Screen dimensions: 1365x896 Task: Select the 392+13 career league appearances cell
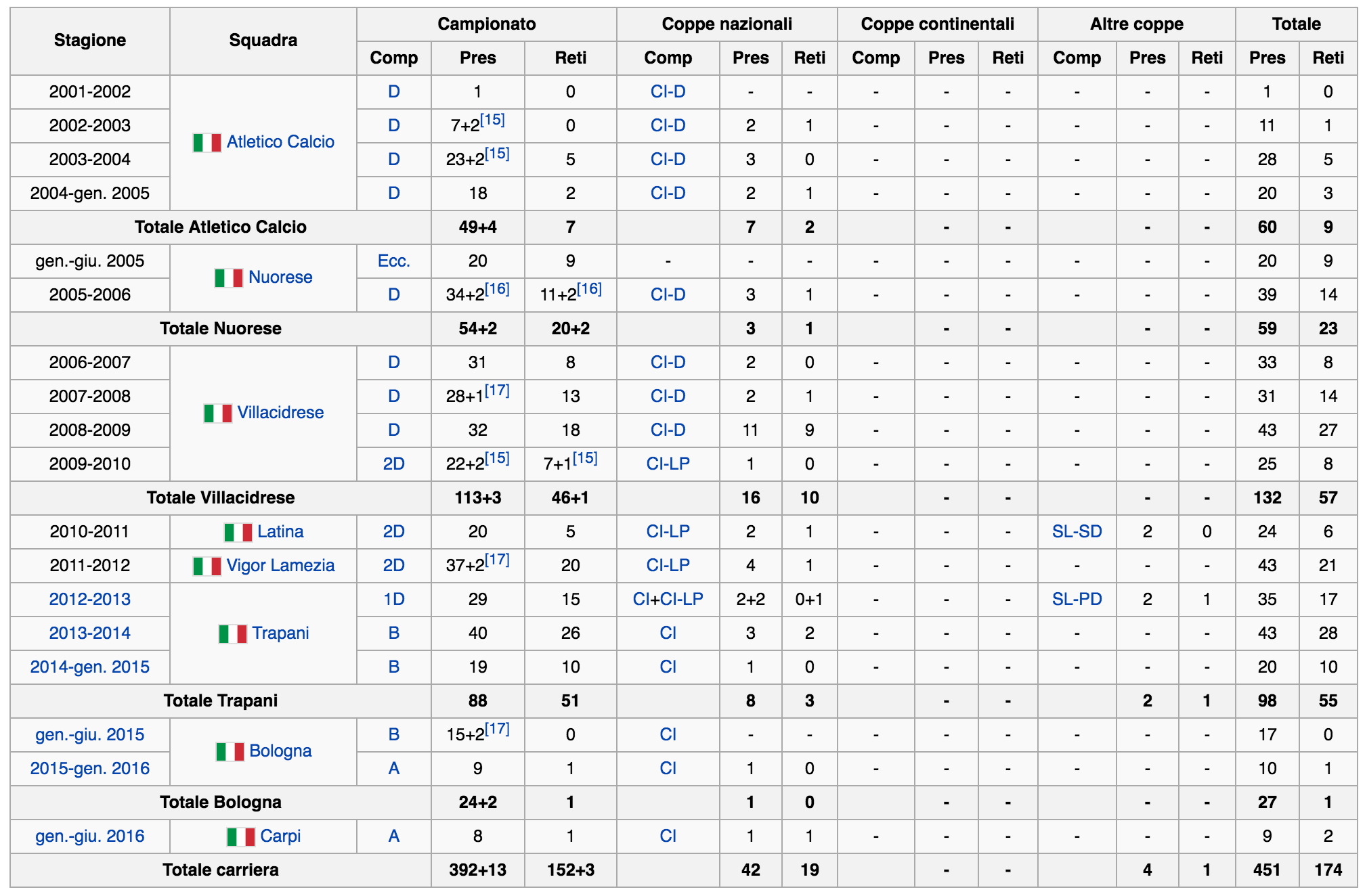[x=478, y=870]
